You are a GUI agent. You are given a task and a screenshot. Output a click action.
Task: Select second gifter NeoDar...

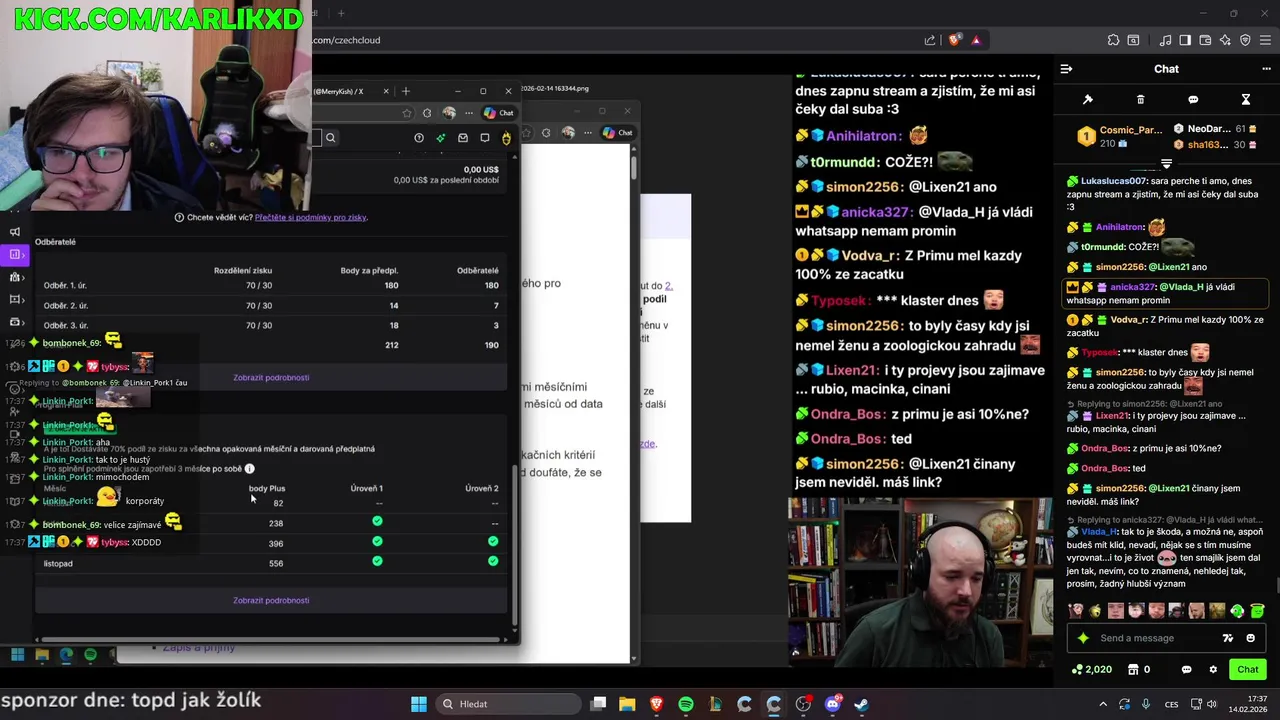[x=1215, y=129]
